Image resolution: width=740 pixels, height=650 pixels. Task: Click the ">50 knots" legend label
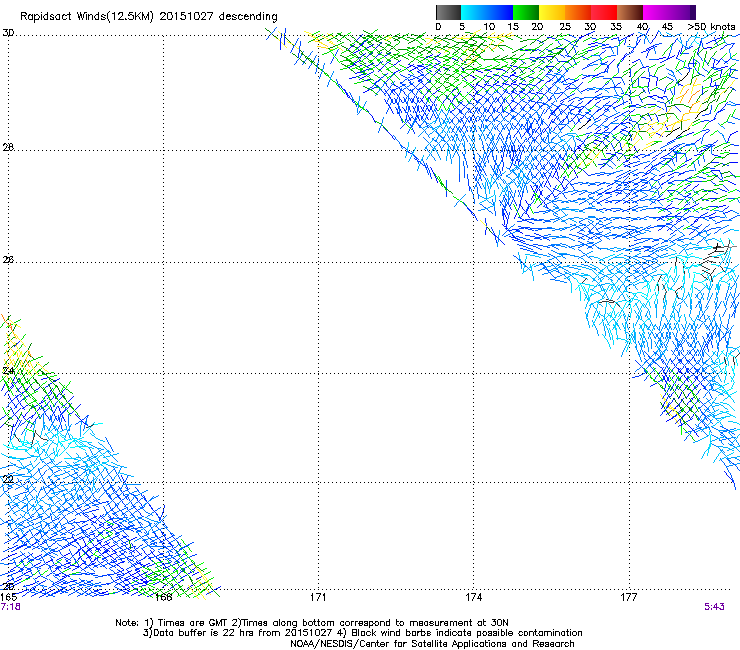pos(711,27)
